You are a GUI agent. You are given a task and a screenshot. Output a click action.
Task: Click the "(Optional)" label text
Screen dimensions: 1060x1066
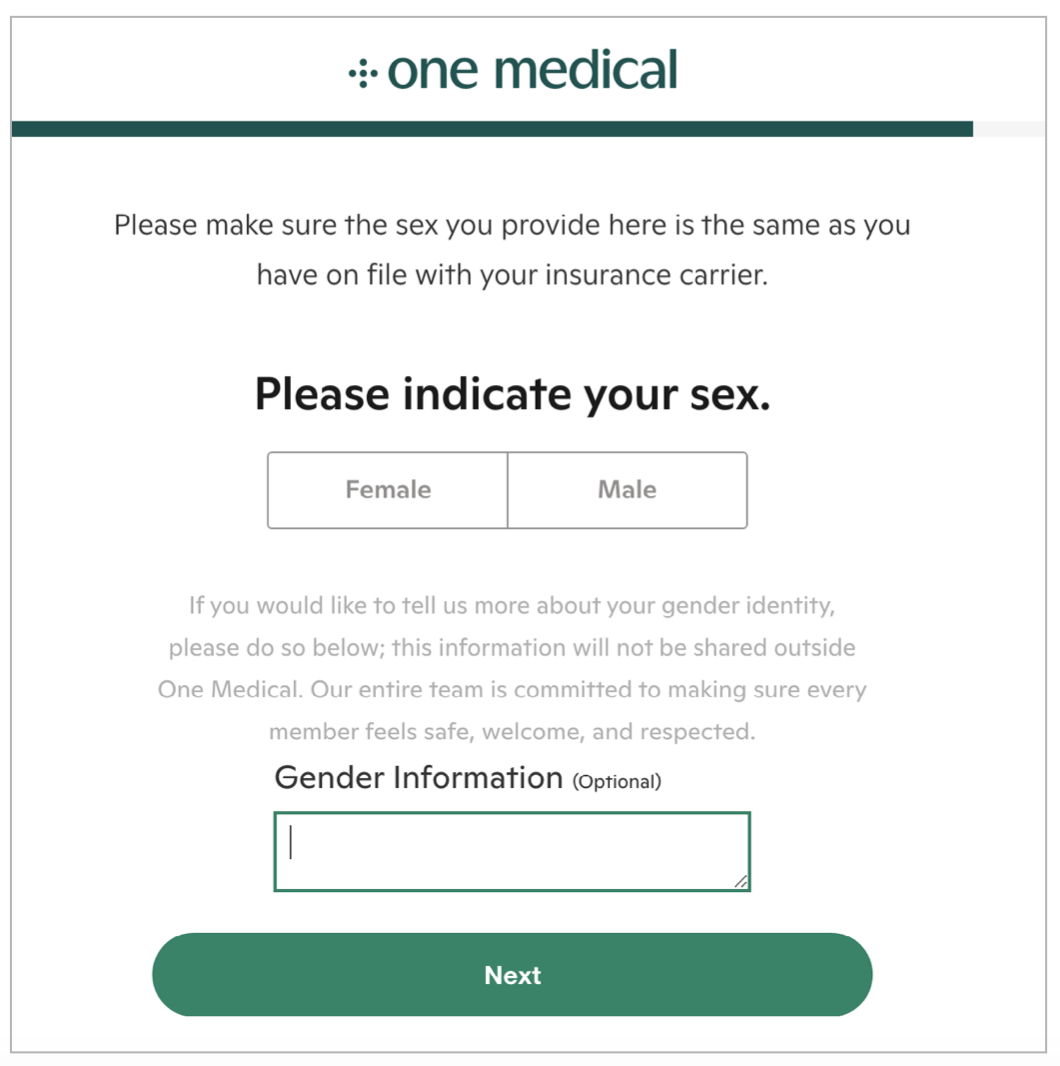(x=616, y=782)
